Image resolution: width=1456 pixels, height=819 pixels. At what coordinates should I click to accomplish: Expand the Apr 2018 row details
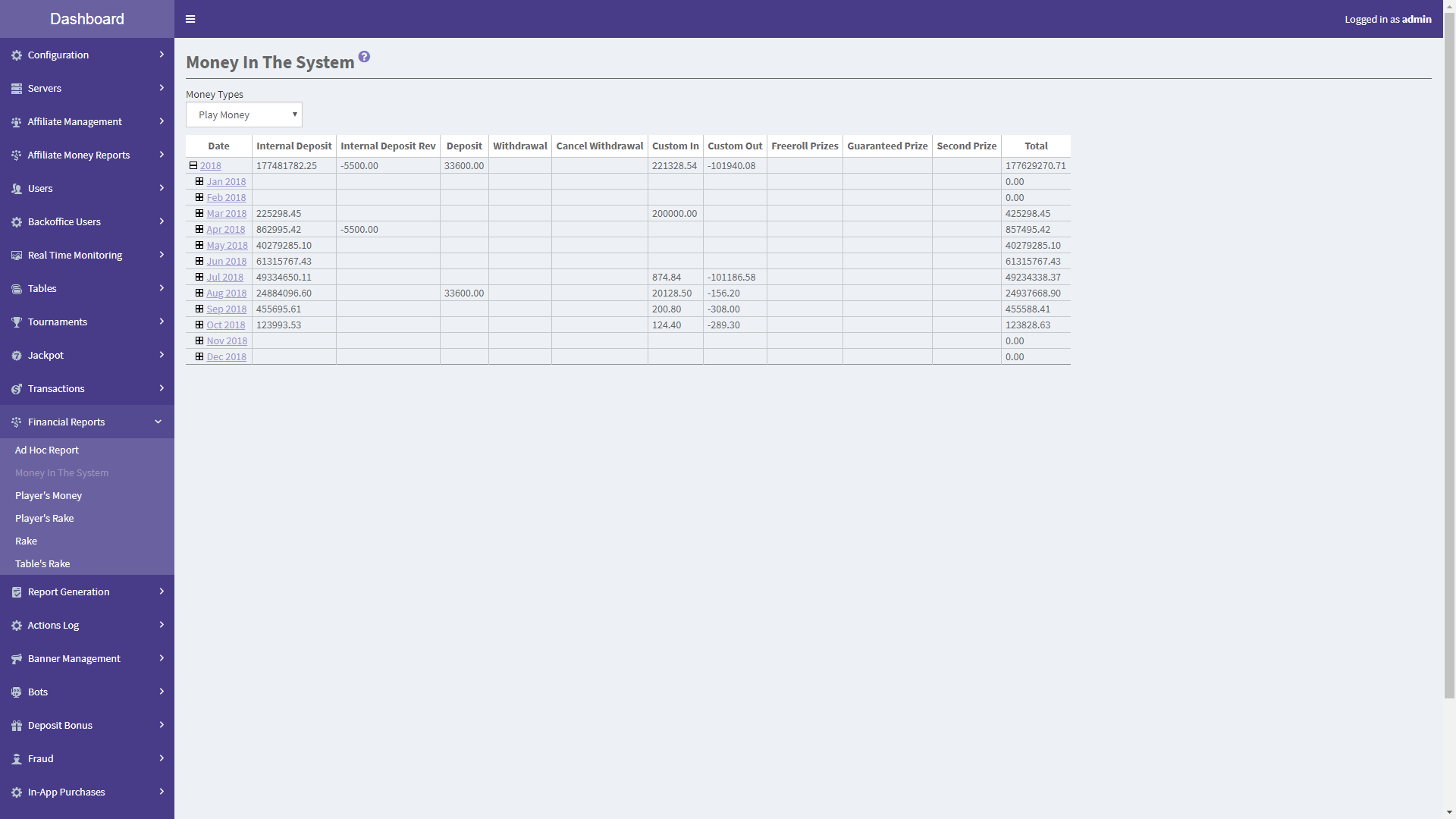pyautogui.click(x=199, y=229)
